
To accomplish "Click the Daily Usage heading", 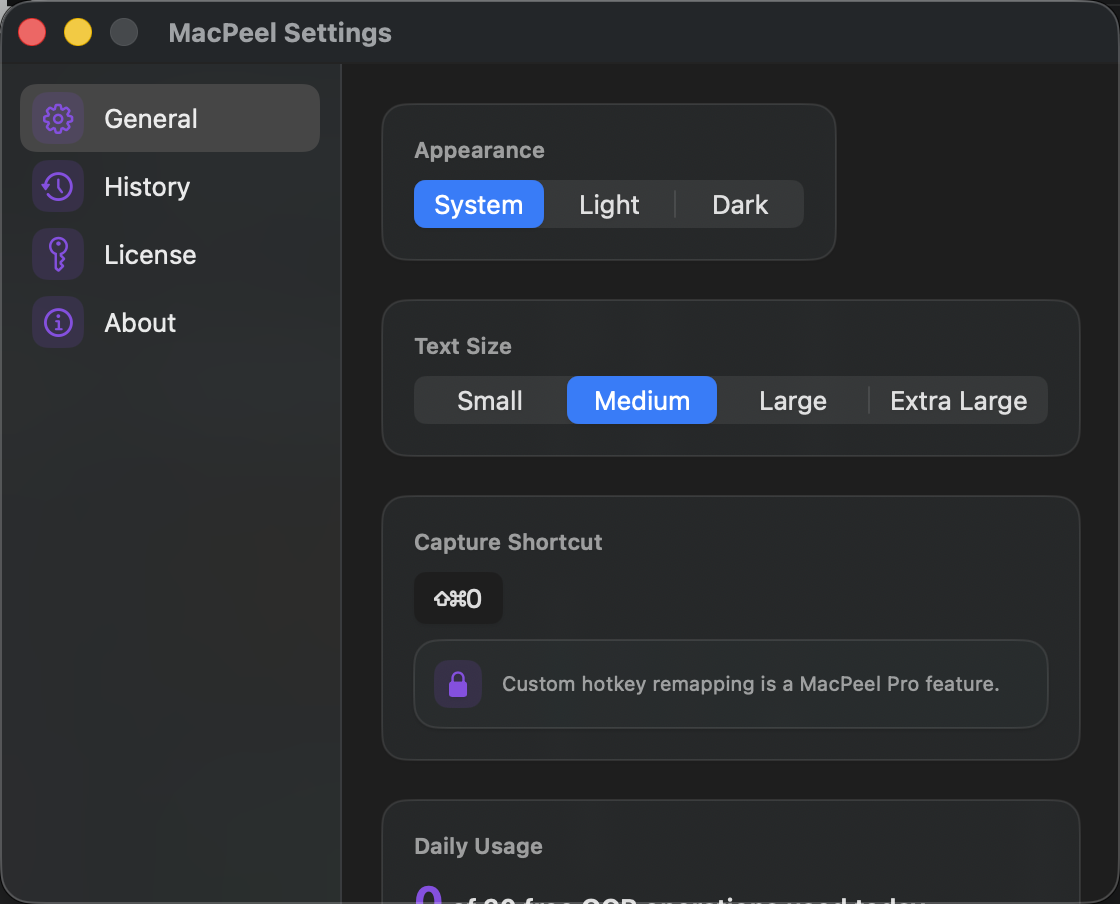I will pyautogui.click(x=479, y=846).
